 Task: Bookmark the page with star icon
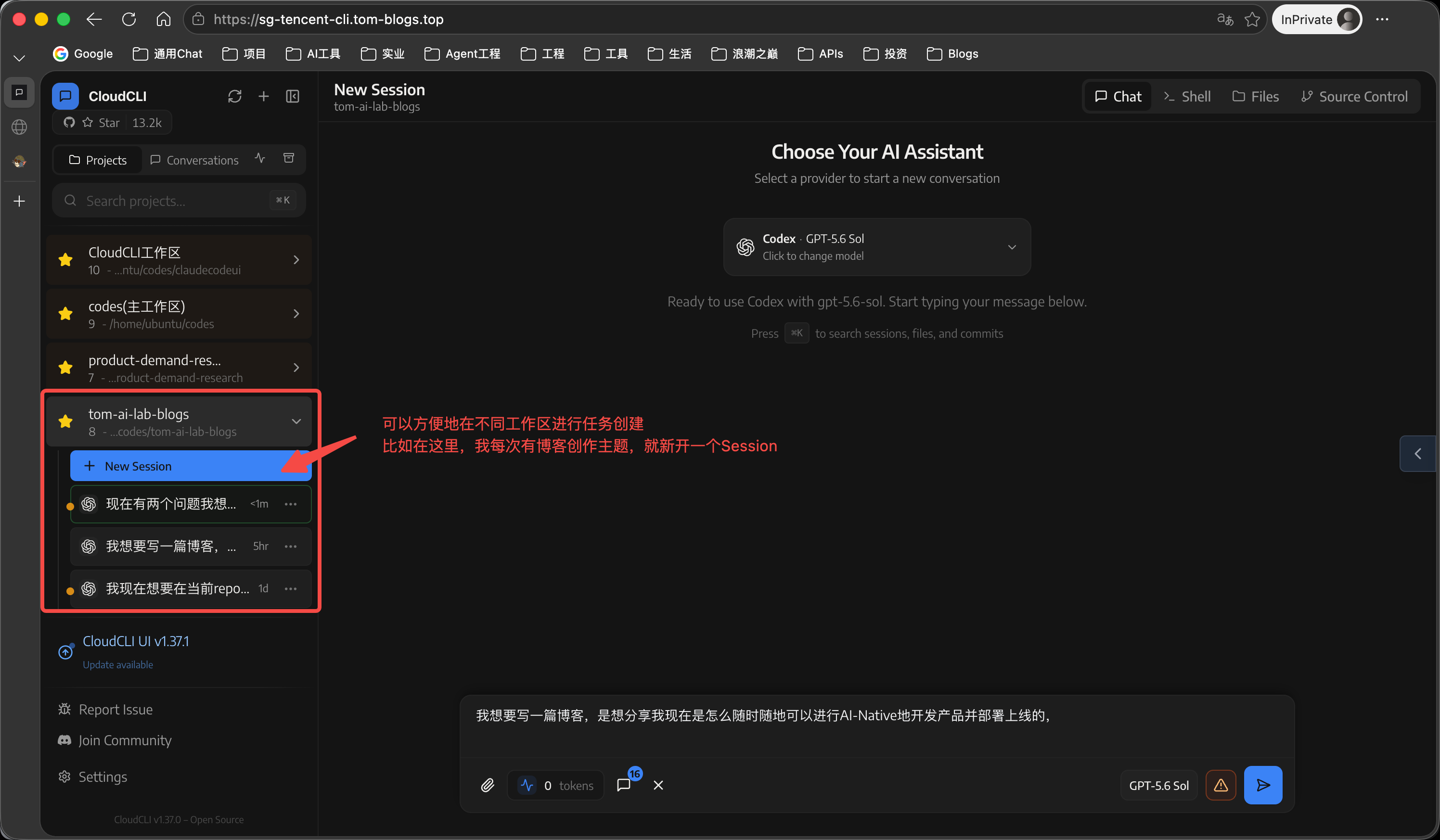[1253, 19]
